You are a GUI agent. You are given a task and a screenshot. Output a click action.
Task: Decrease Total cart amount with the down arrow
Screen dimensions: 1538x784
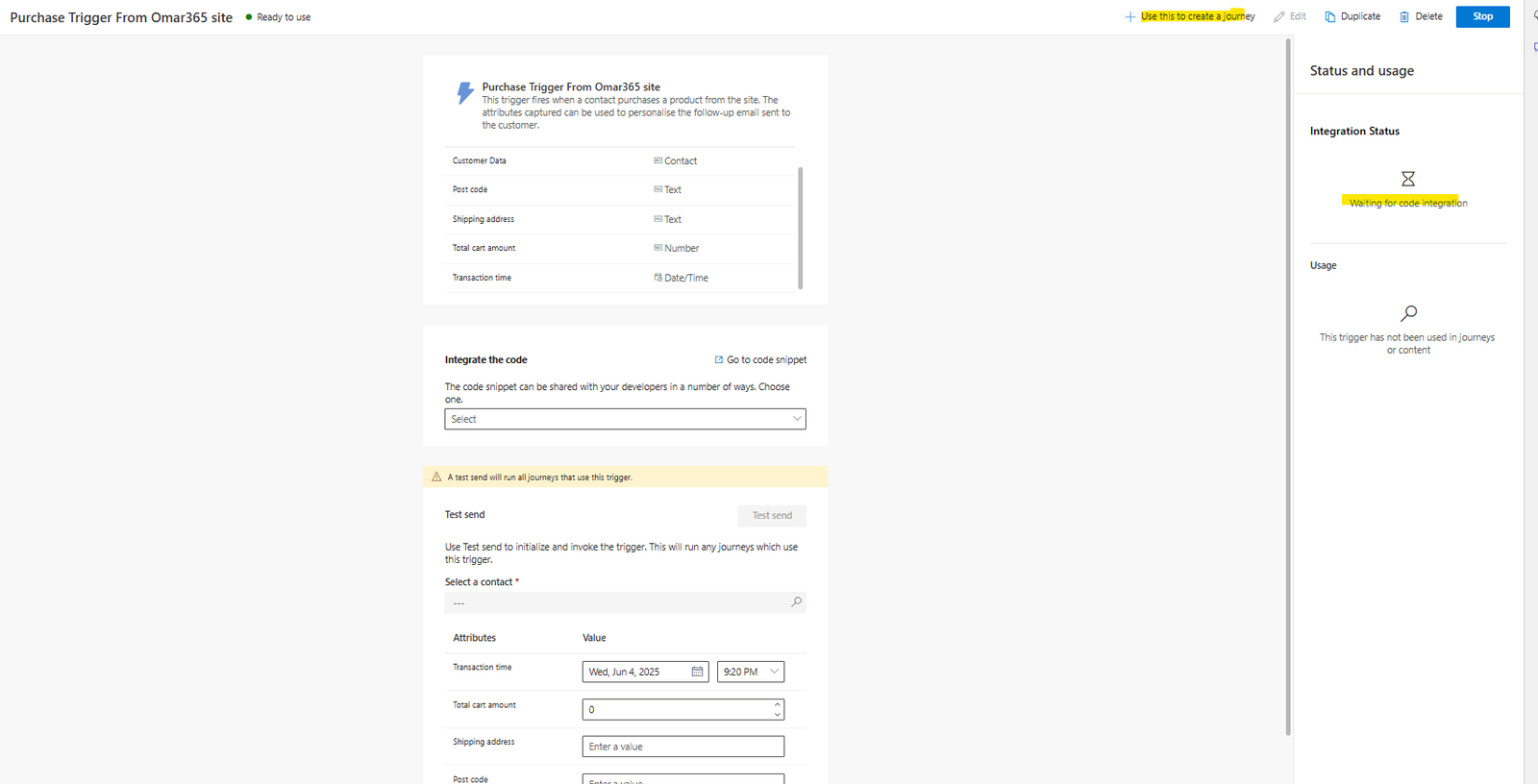(777, 714)
